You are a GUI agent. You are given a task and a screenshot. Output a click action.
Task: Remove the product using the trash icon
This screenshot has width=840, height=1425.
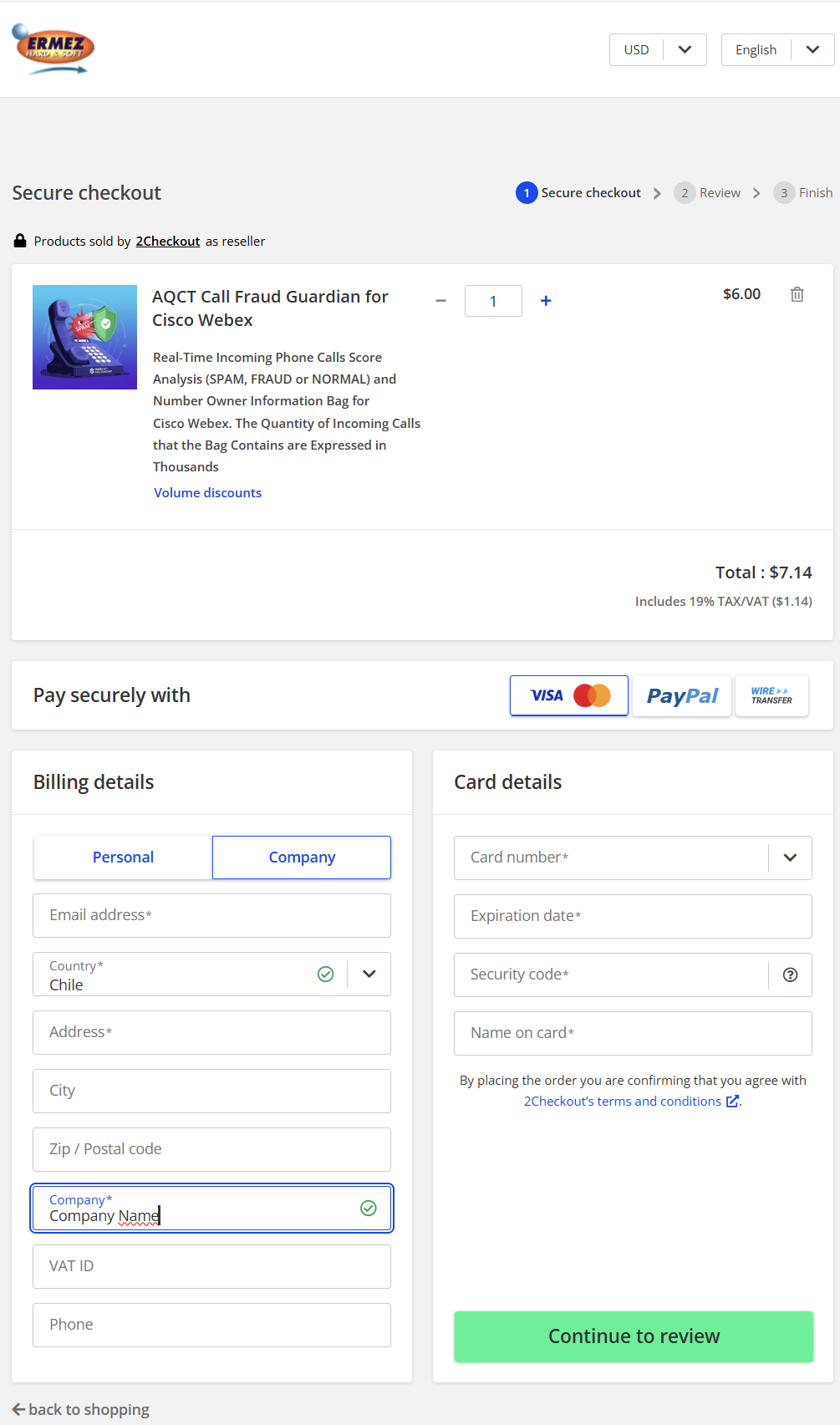tap(797, 294)
